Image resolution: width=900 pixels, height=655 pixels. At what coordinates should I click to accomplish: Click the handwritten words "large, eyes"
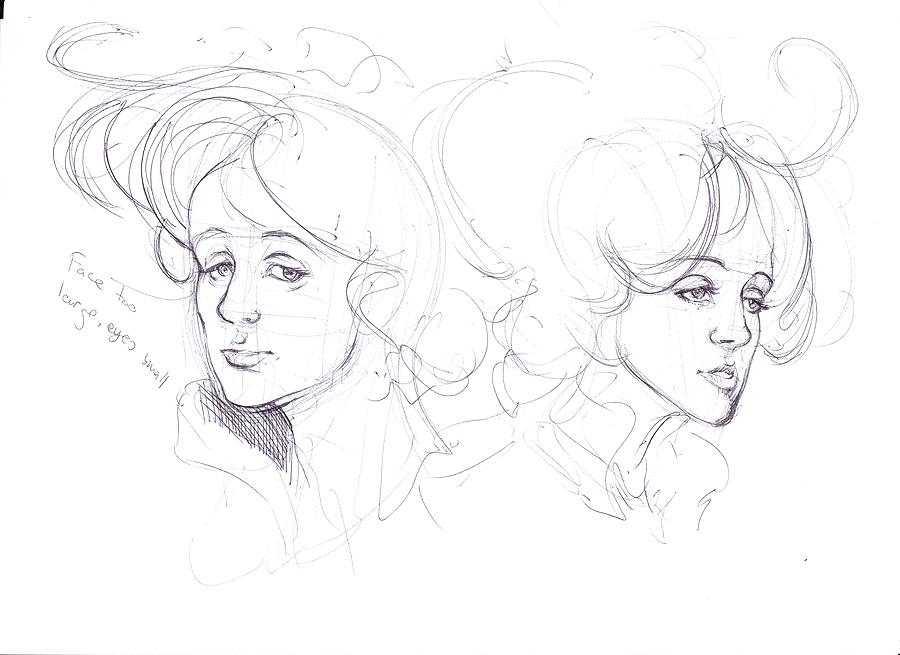click(x=98, y=322)
